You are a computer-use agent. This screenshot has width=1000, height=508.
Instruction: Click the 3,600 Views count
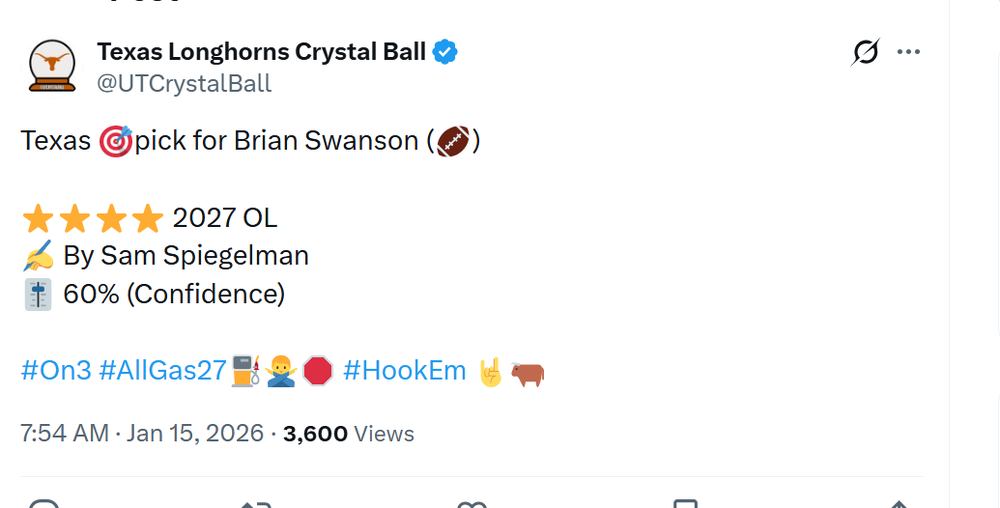pos(348,433)
